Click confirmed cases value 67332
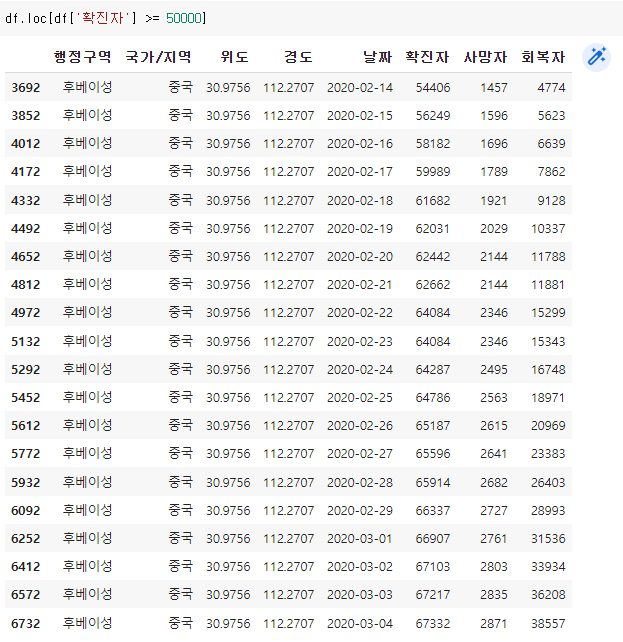 (x=433, y=624)
